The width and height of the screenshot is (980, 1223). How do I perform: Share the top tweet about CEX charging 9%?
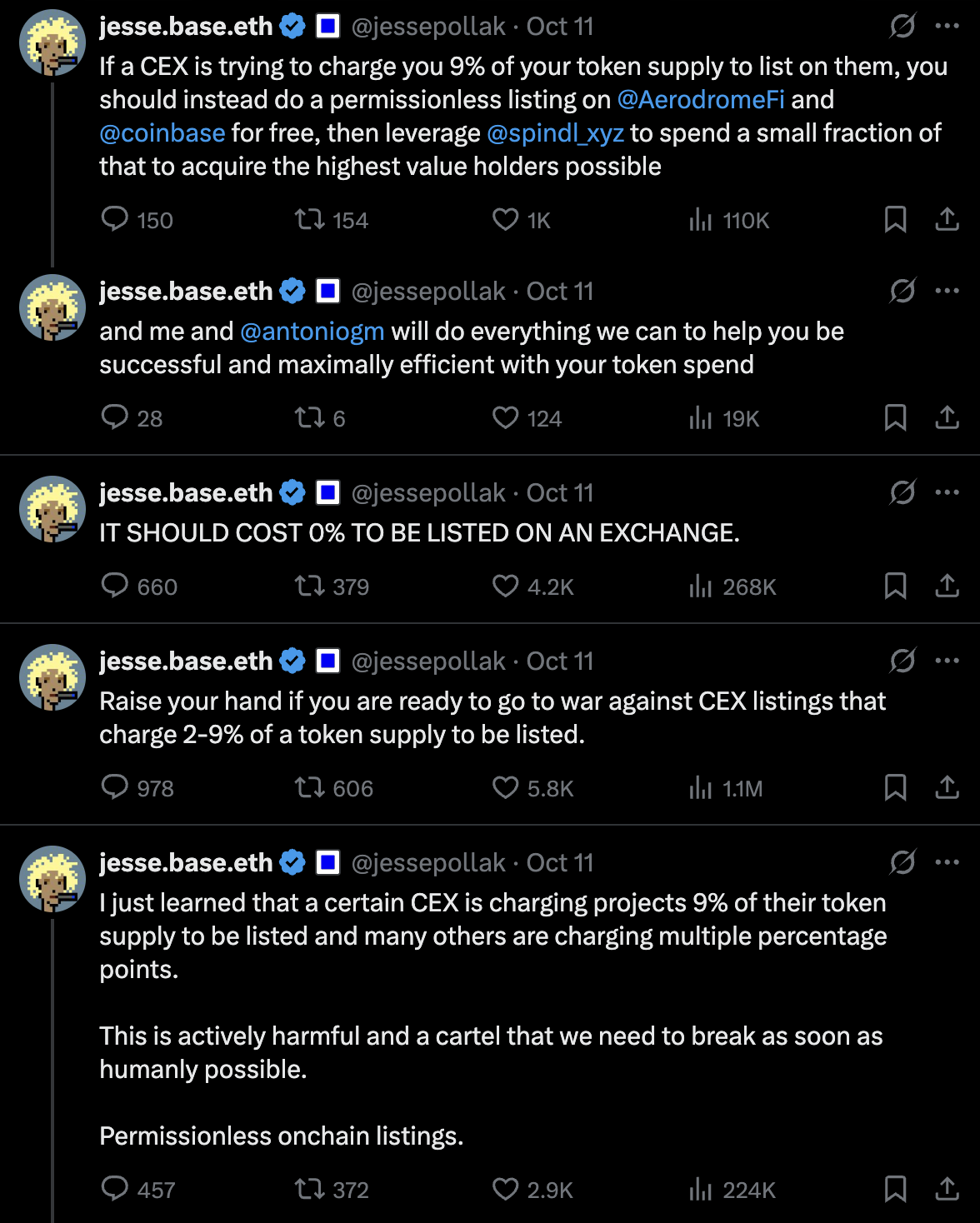(x=947, y=220)
